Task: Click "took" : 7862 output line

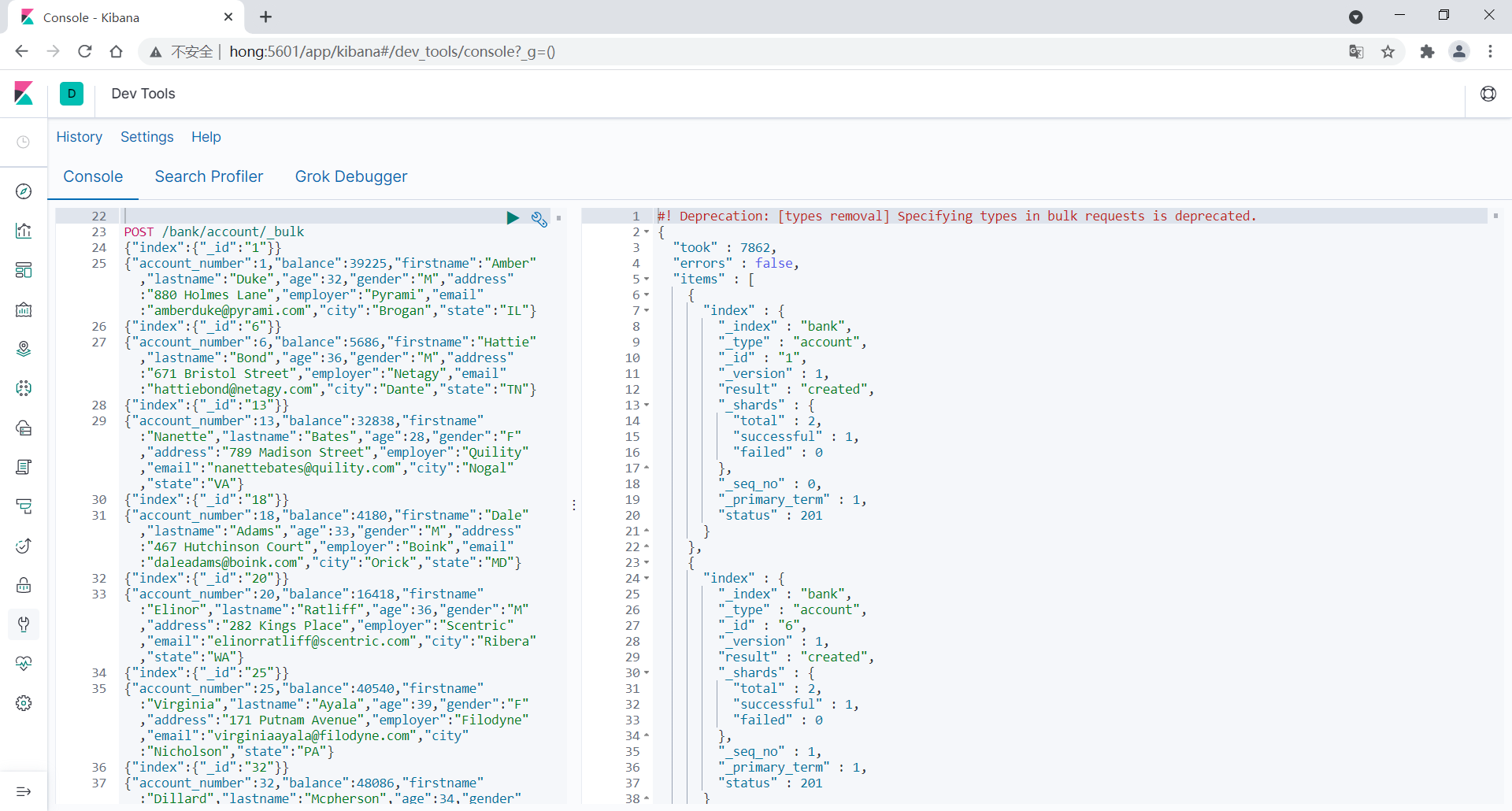Action: tap(724, 247)
